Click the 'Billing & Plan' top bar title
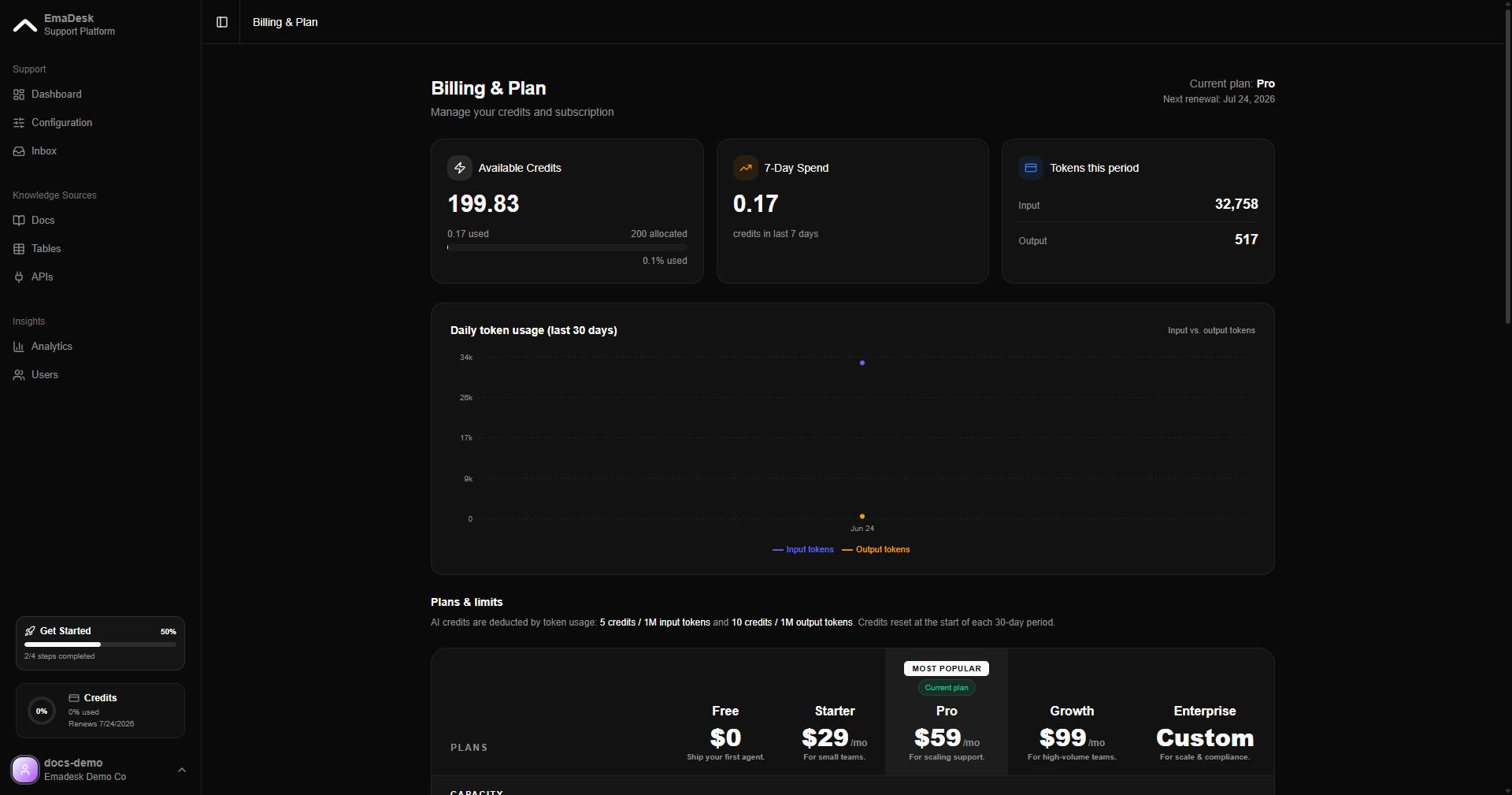Viewport: 1512px width, 795px height. click(285, 22)
